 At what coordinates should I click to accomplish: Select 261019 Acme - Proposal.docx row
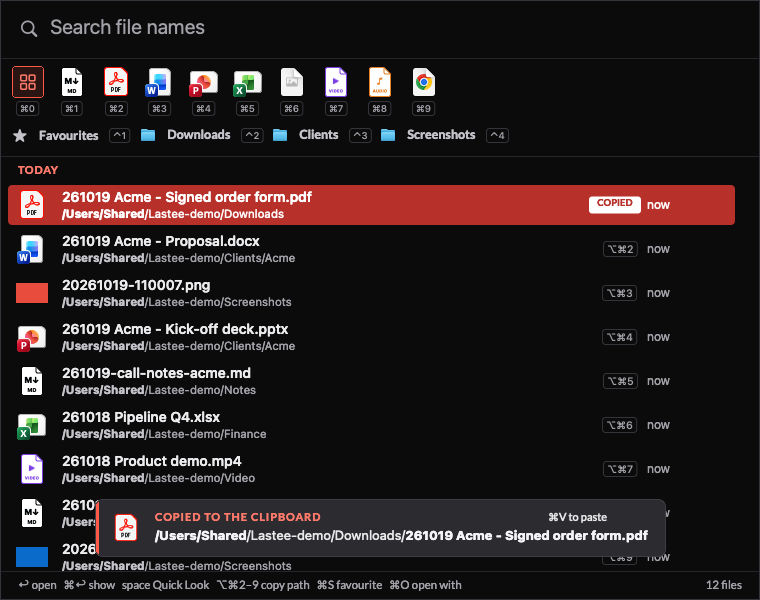tap(371, 249)
